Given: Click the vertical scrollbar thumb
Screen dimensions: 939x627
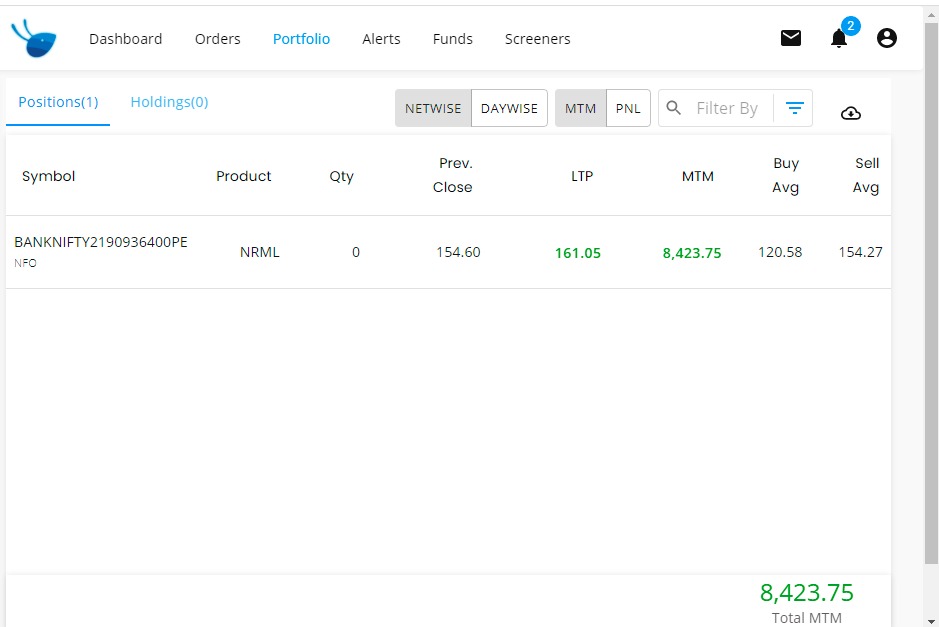Looking at the screenshot, I should 931,293.
